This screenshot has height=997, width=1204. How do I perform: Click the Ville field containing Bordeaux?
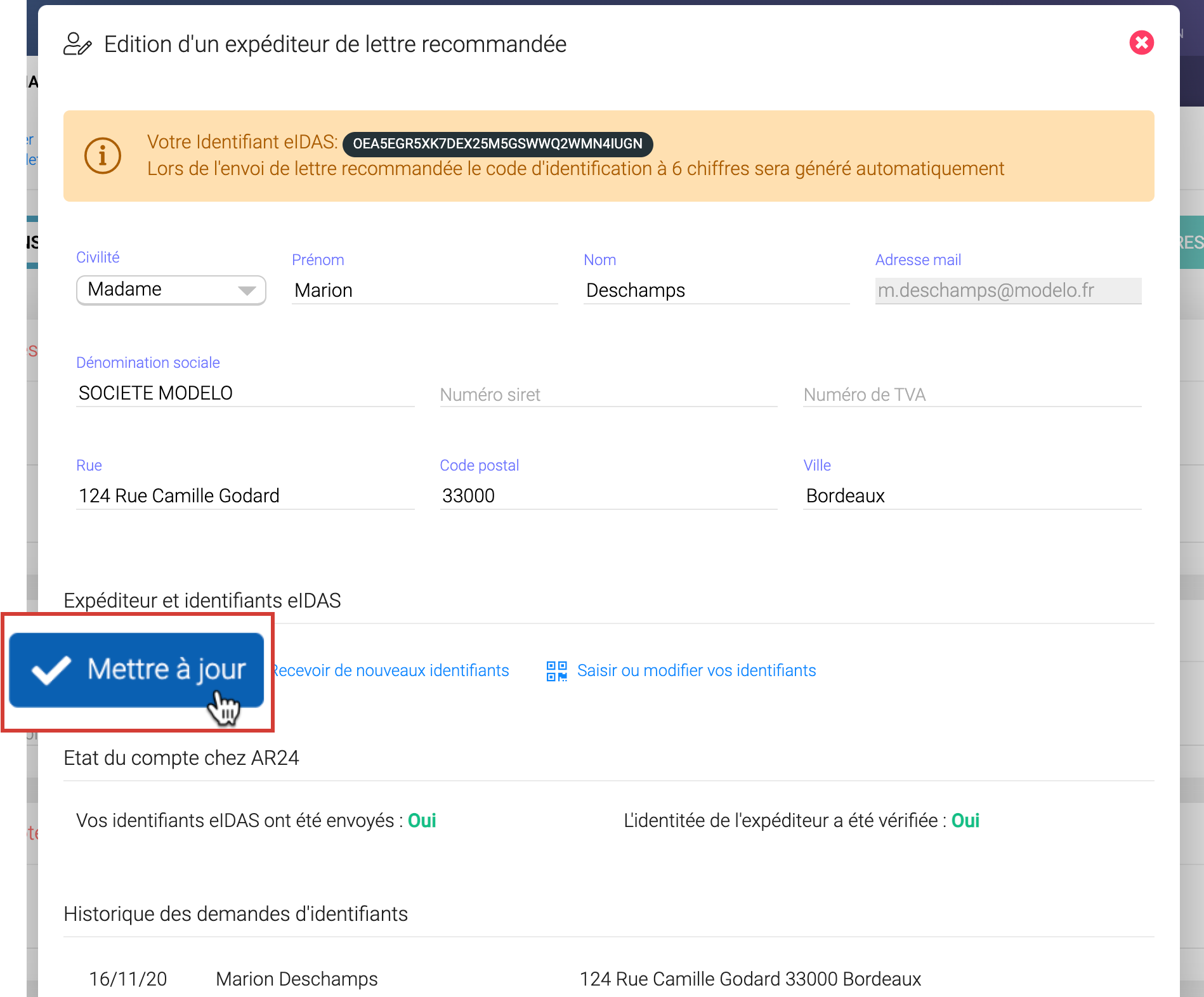coord(971,496)
